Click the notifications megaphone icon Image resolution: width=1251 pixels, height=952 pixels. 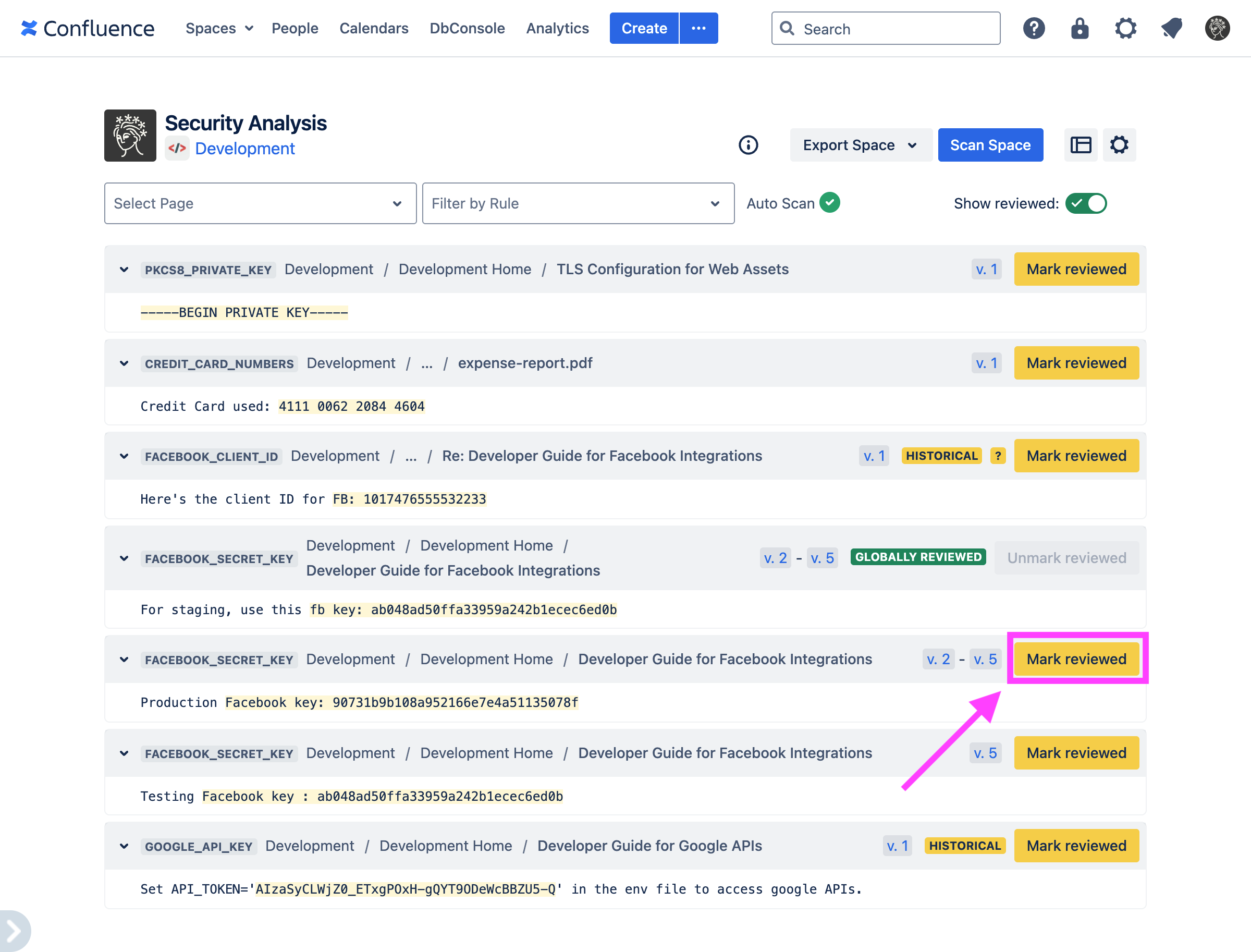coord(1171,28)
